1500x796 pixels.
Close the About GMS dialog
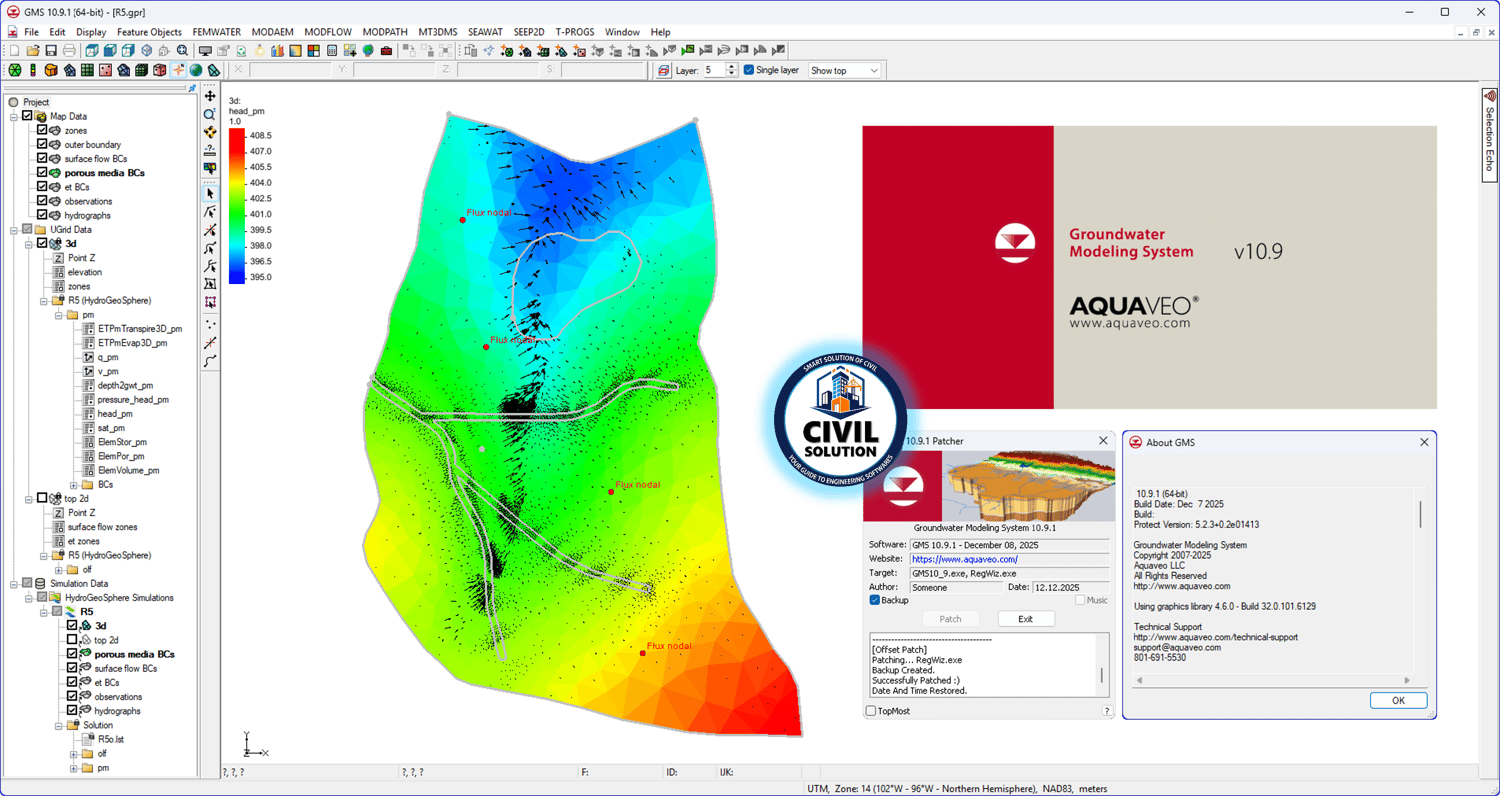(x=1424, y=442)
